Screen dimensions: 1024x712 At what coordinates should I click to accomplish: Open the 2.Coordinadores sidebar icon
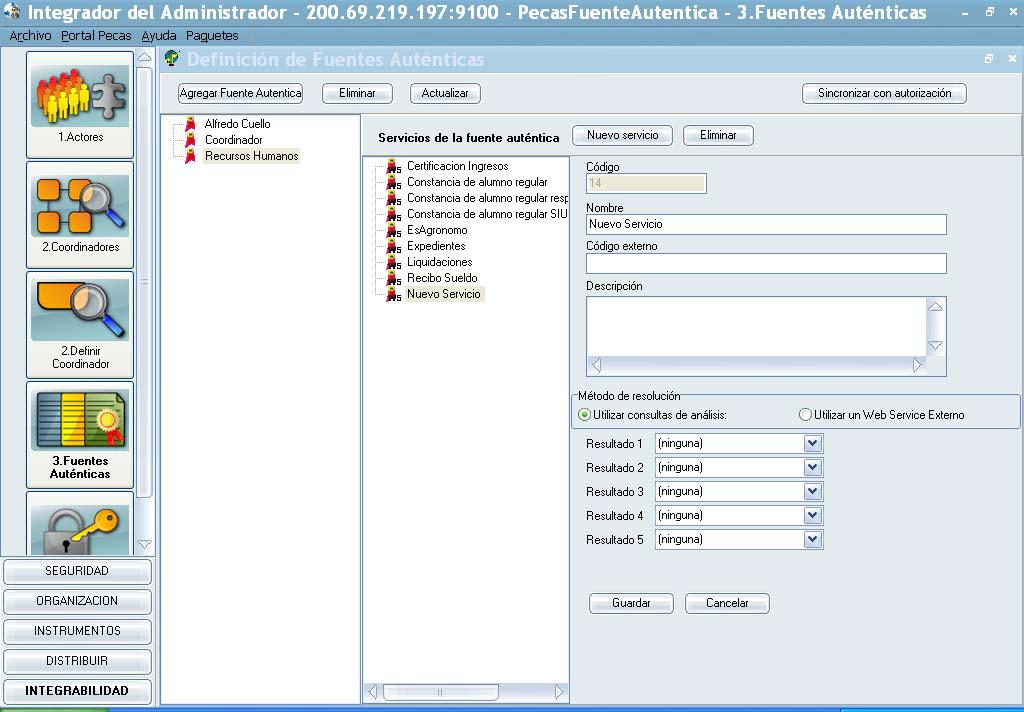coord(79,206)
